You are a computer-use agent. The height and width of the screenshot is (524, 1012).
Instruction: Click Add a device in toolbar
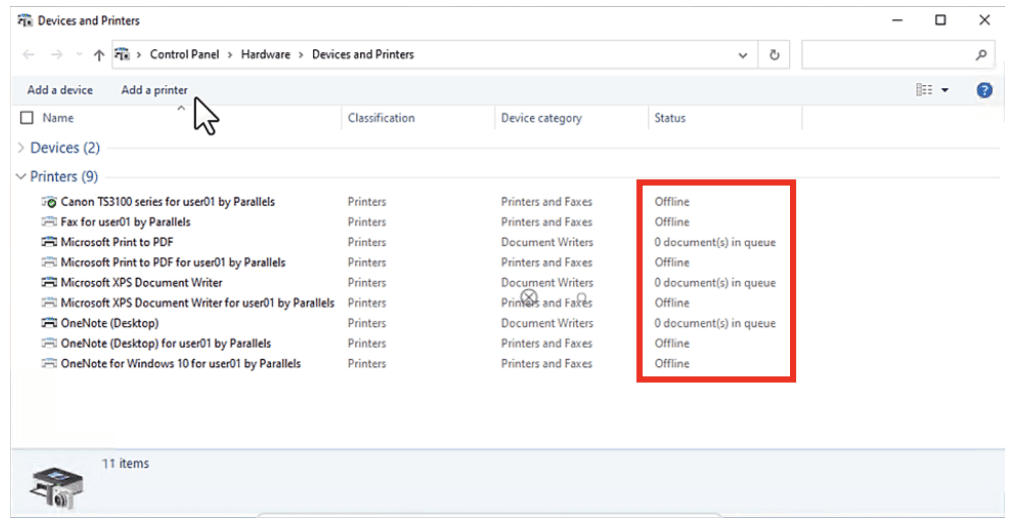click(x=60, y=90)
